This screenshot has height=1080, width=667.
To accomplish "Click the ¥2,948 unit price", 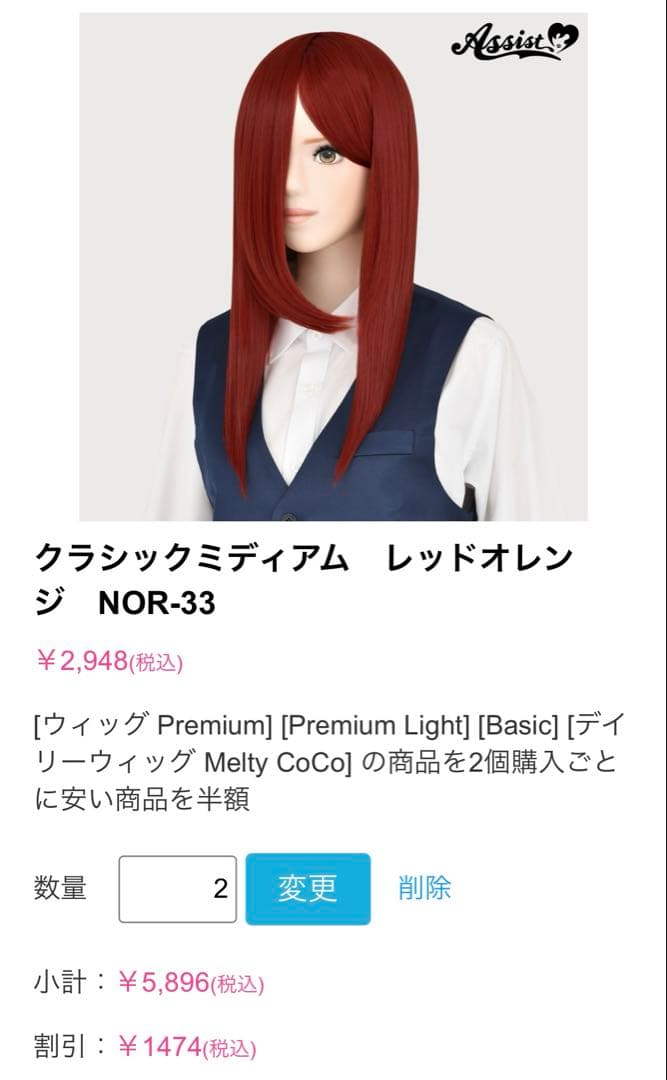I will [x=81, y=661].
